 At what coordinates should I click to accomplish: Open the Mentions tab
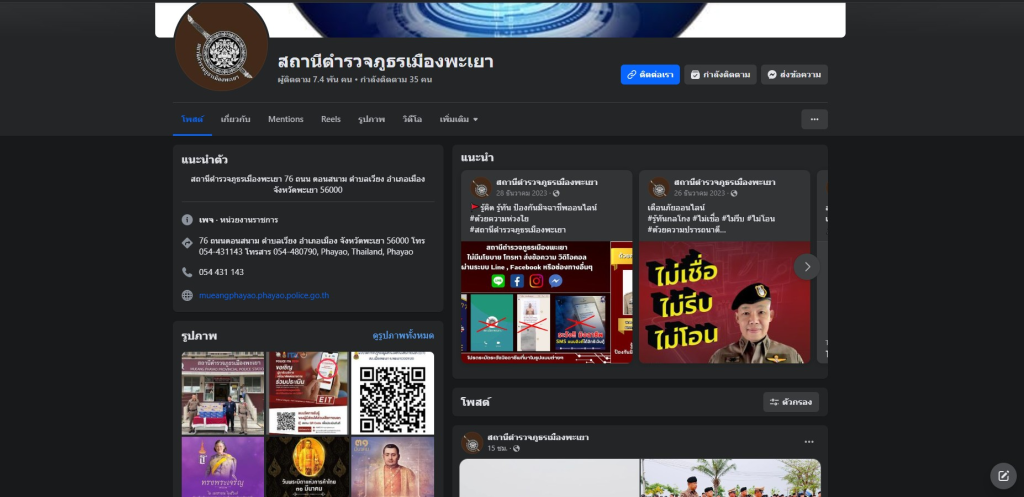point(285,119)
